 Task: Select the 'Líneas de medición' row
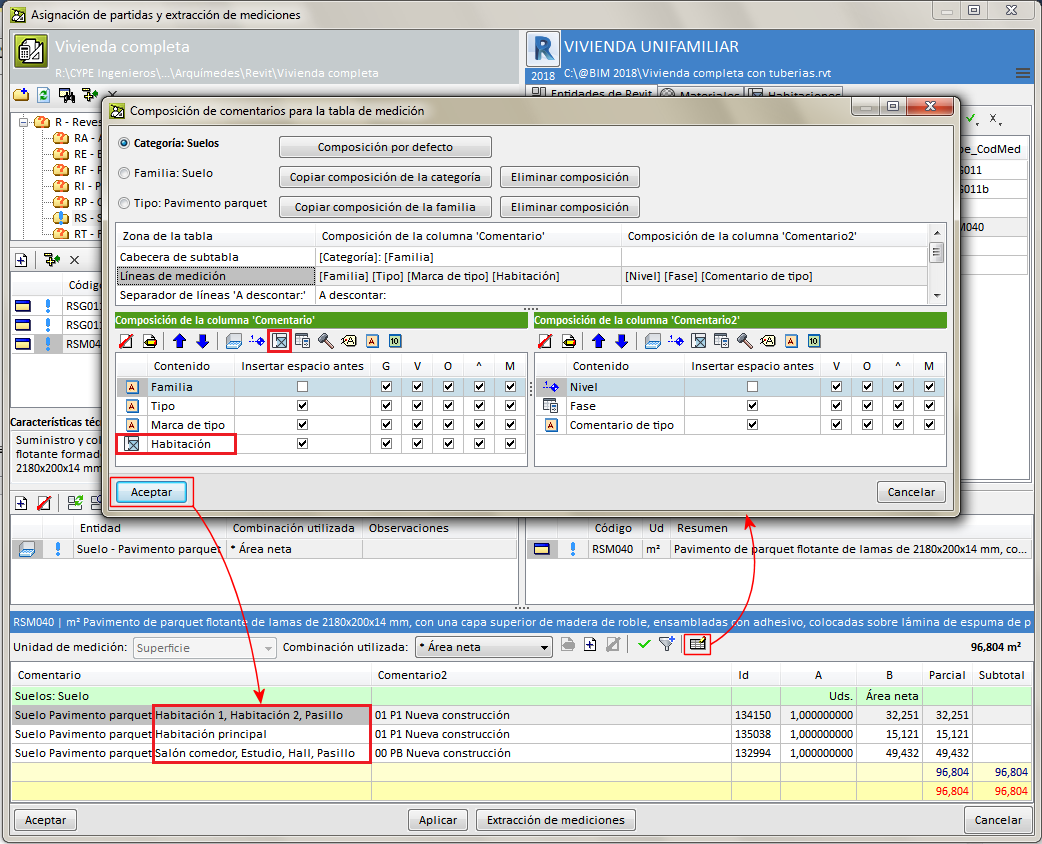522,276
